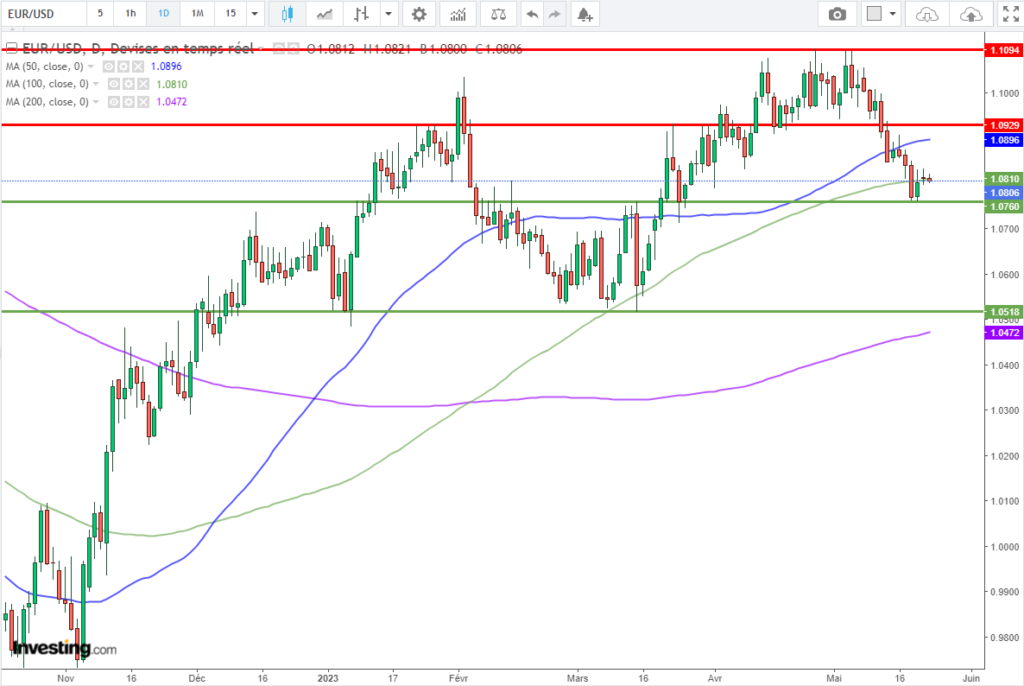Click the MA 200 value 1.0472
Image resolution: width=1024 pixels, height=686 pixels.
coord(172,102)
